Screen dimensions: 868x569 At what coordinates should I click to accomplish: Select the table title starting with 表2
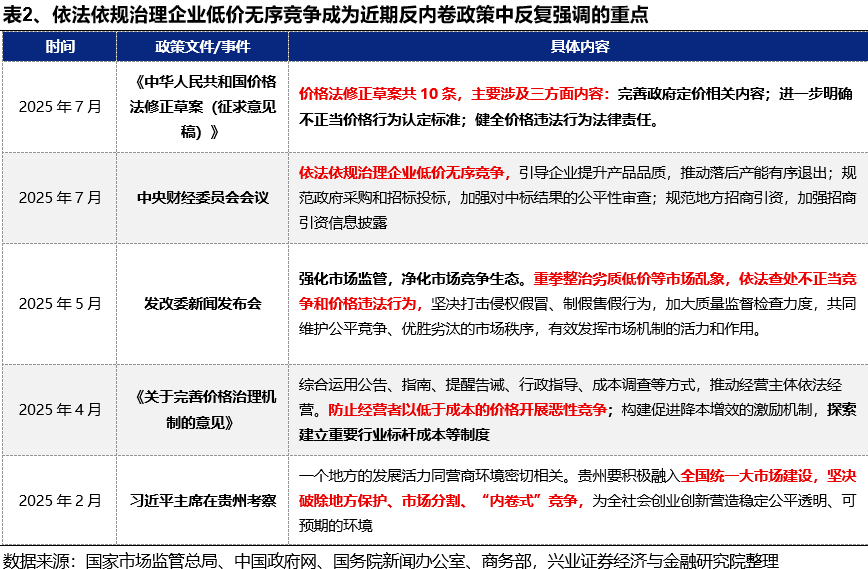326,14
